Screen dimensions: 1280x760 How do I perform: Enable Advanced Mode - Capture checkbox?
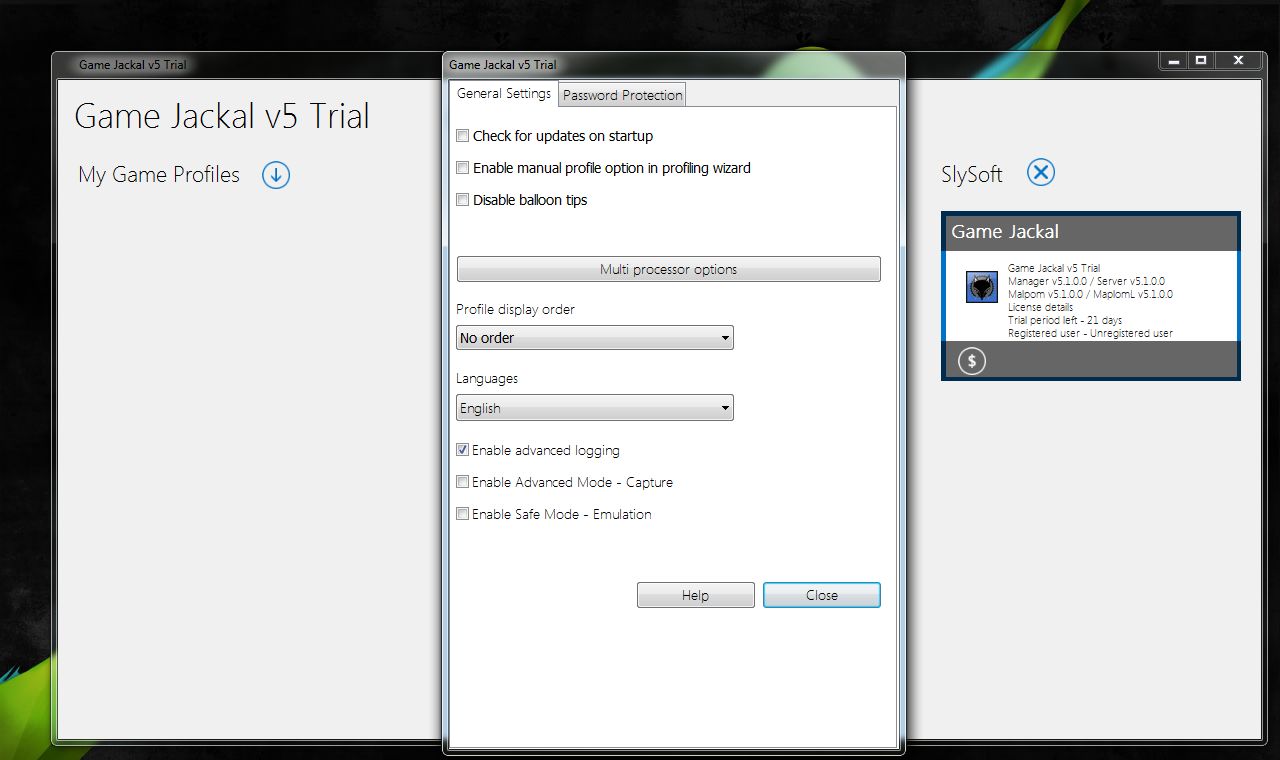tap(462, 482)
